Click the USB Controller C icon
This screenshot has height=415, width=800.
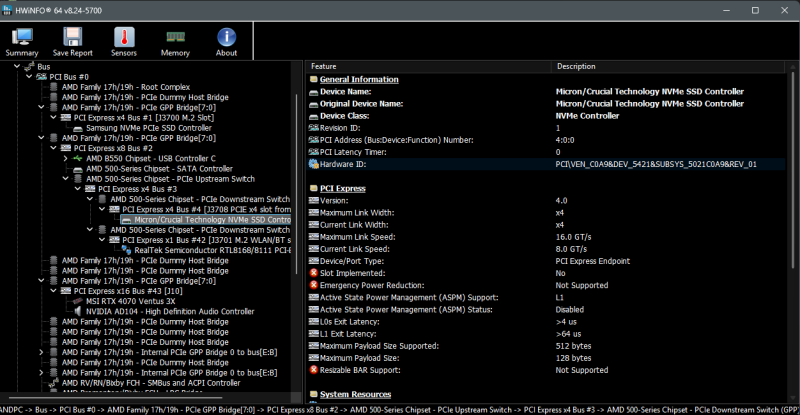click(78, 158)
